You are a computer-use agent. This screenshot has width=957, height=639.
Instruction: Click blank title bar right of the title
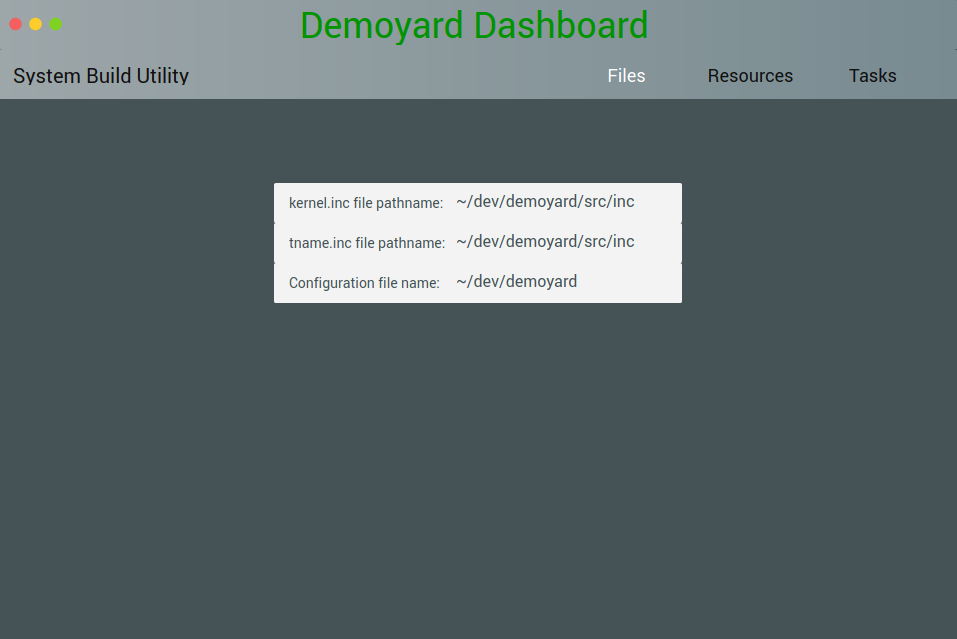tap(800, 25)
